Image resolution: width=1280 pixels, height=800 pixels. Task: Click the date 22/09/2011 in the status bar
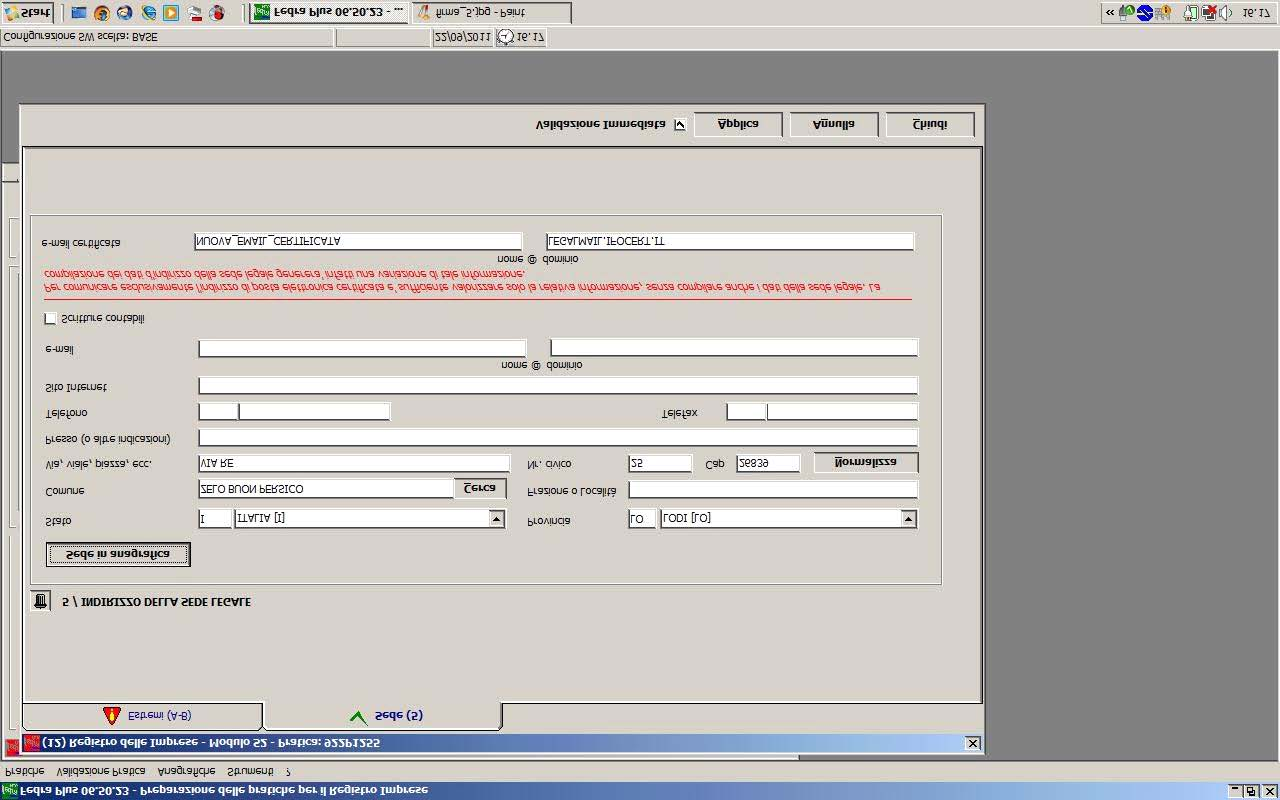click(462, 37)
